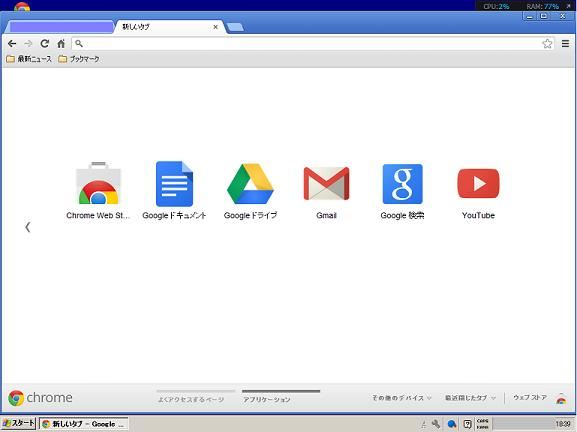Click the web store icon in footer
The image size is (577, 432).
point(561,399)
